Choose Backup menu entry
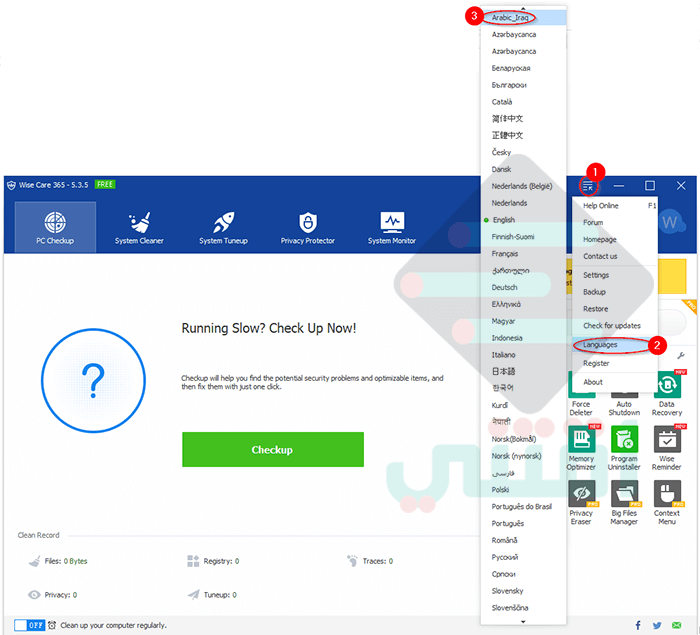Viewport: 700px width, 635px height. (615, 292)
